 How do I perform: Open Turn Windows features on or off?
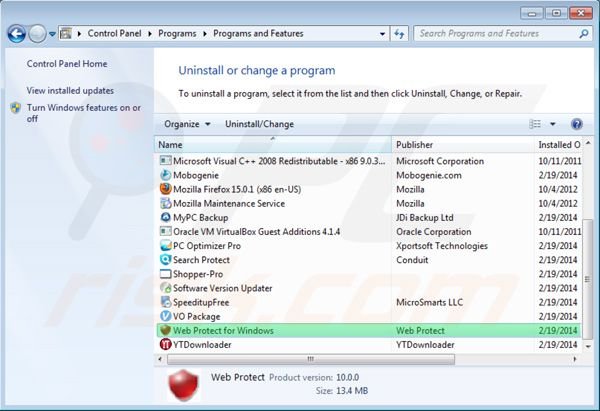(x=84, y=113)
